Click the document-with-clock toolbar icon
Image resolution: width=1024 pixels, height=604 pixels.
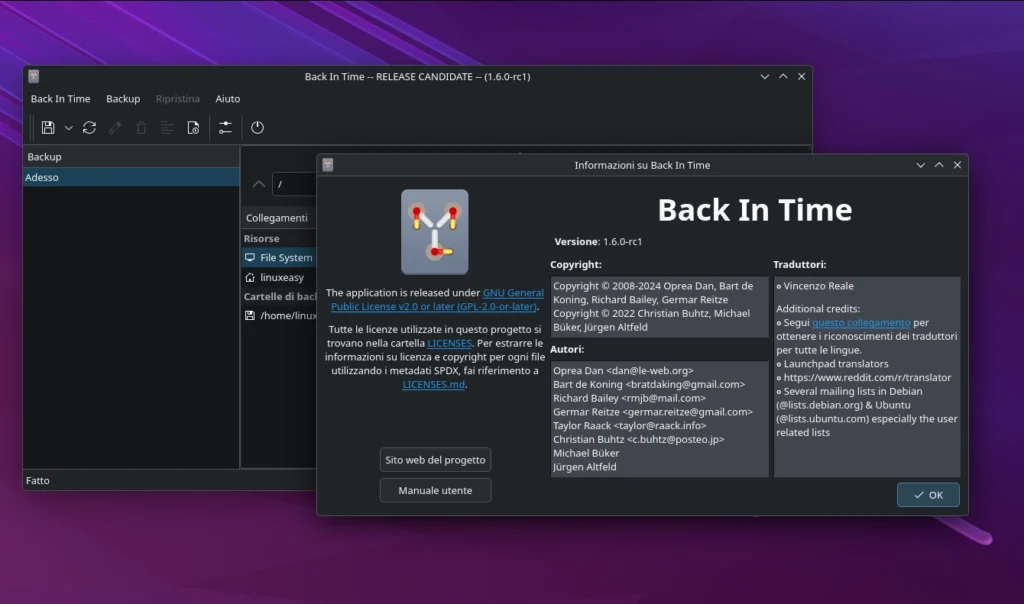point(194,127)
